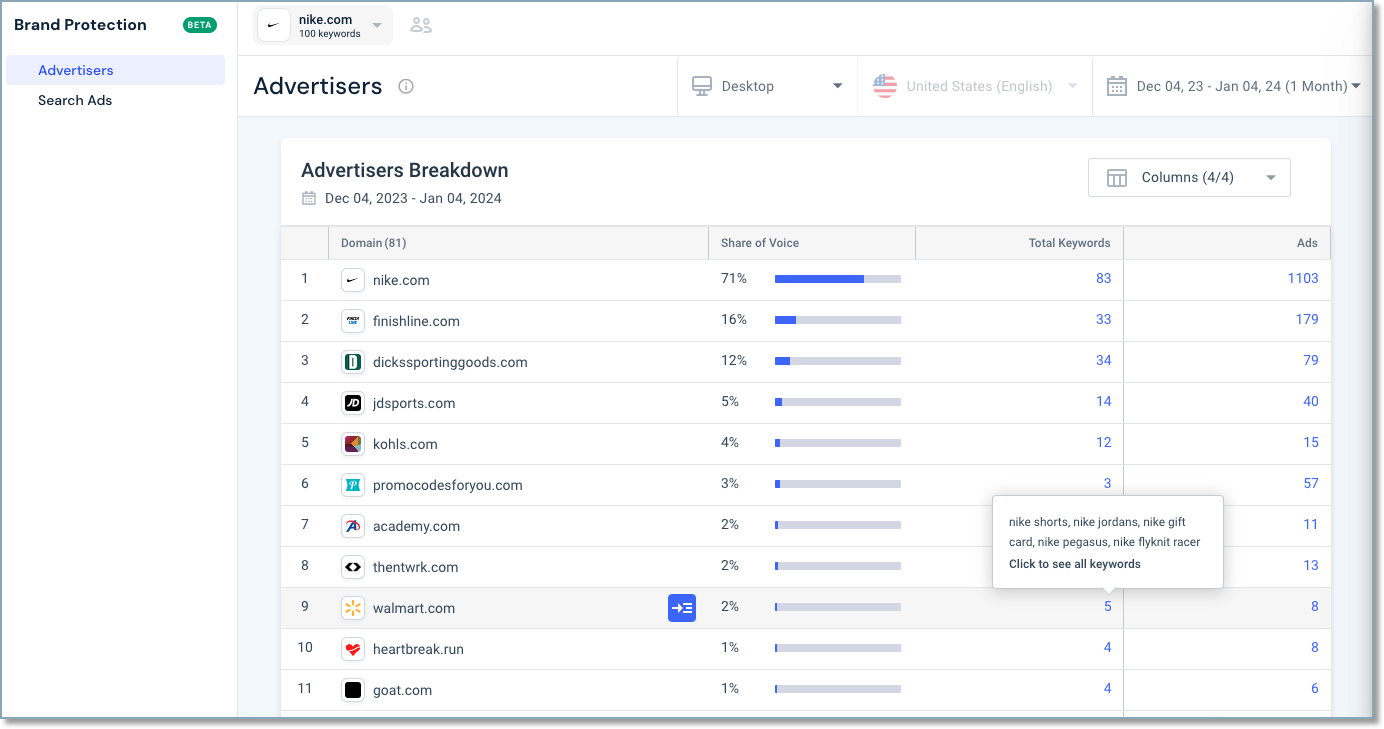Click 'Click to see all keywords' in the tooltip

pyautogui.click(x=1074, y=564)
